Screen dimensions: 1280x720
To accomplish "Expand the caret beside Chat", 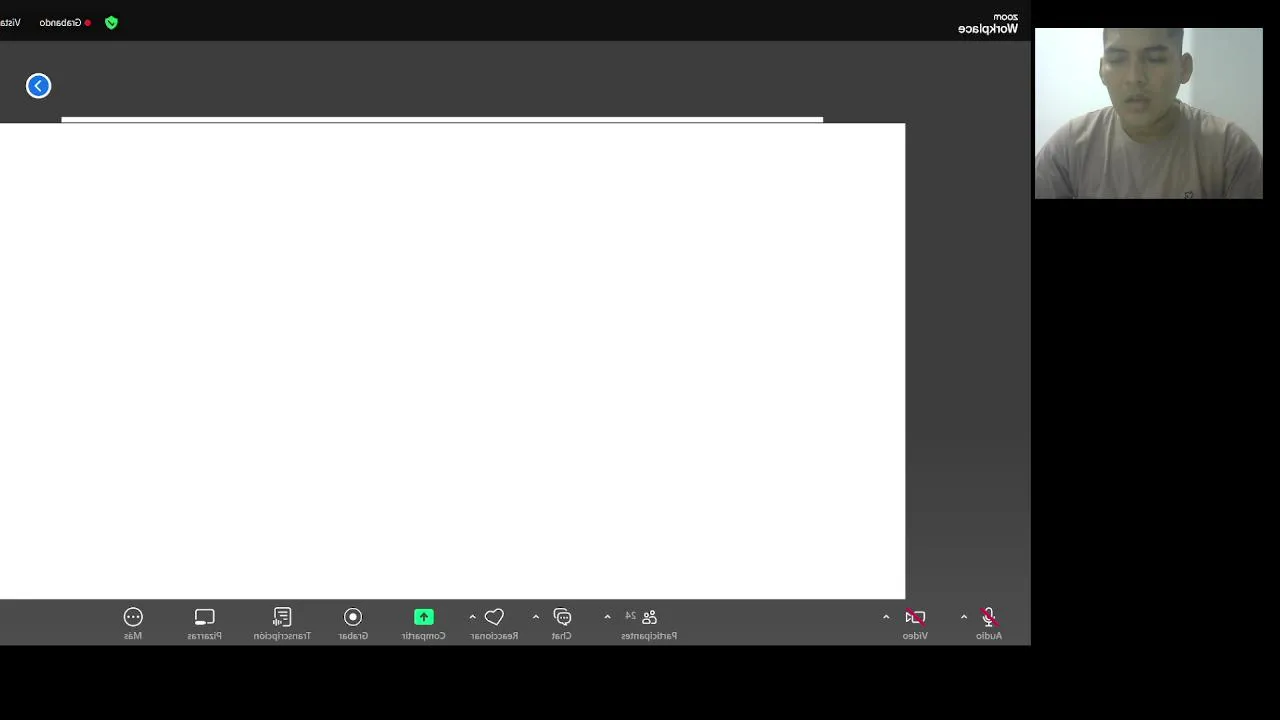I will click(536, 617).
